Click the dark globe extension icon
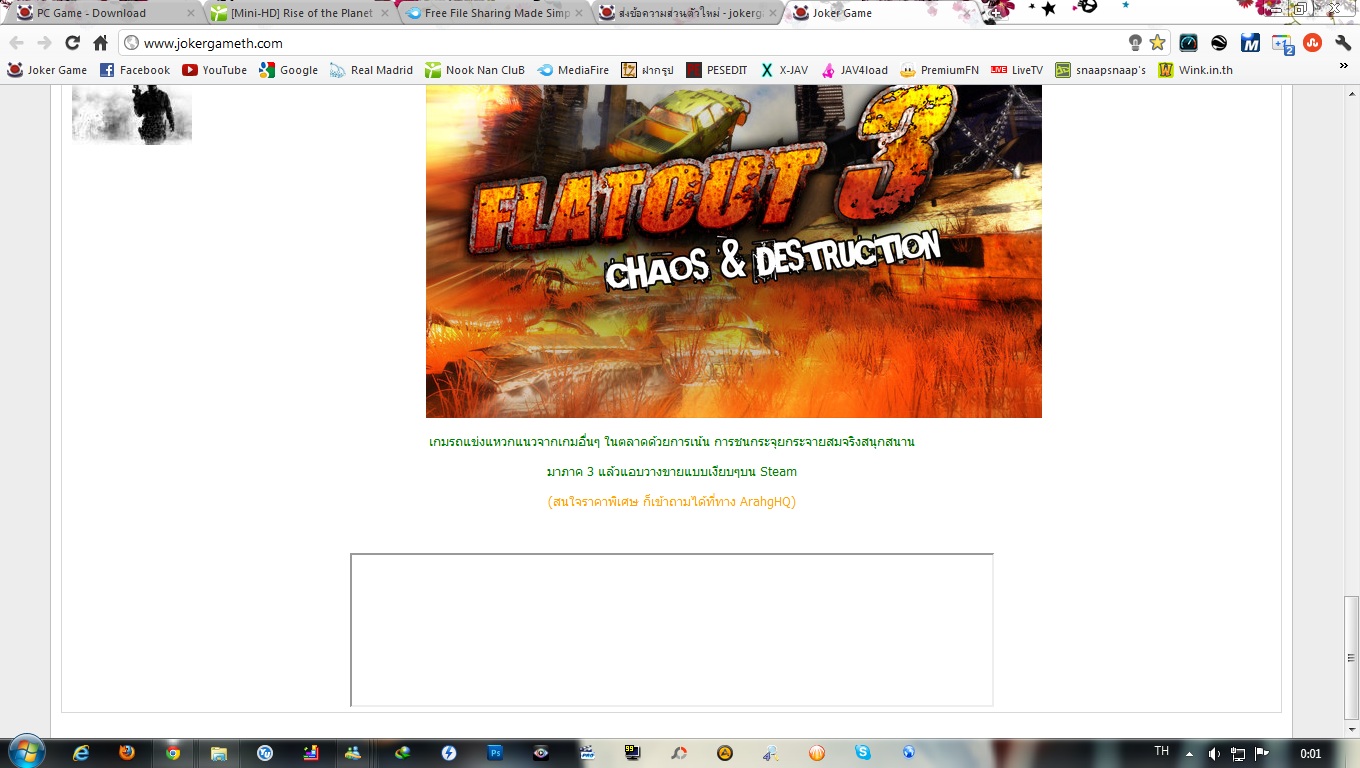1360x768 pixels. click(1219, 43)
